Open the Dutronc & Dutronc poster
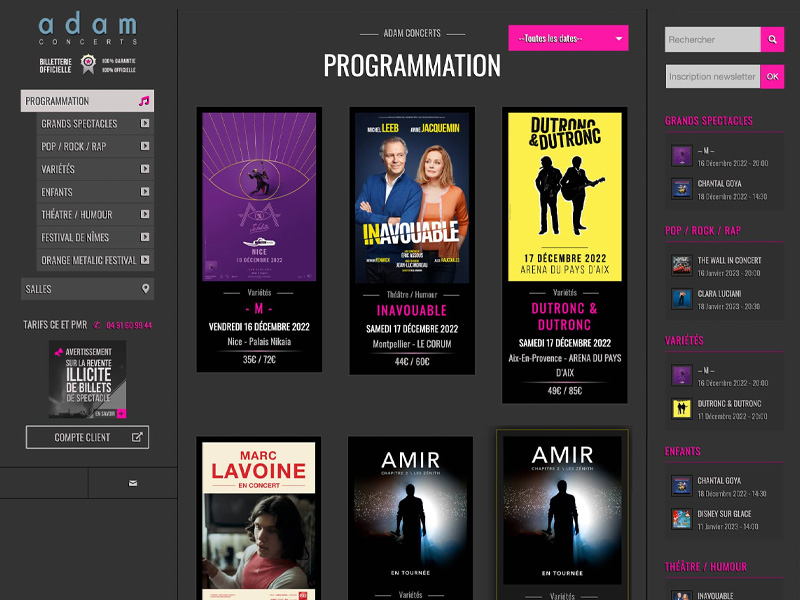Viewport: 800px width, 600px height. (x=564, y=195)
